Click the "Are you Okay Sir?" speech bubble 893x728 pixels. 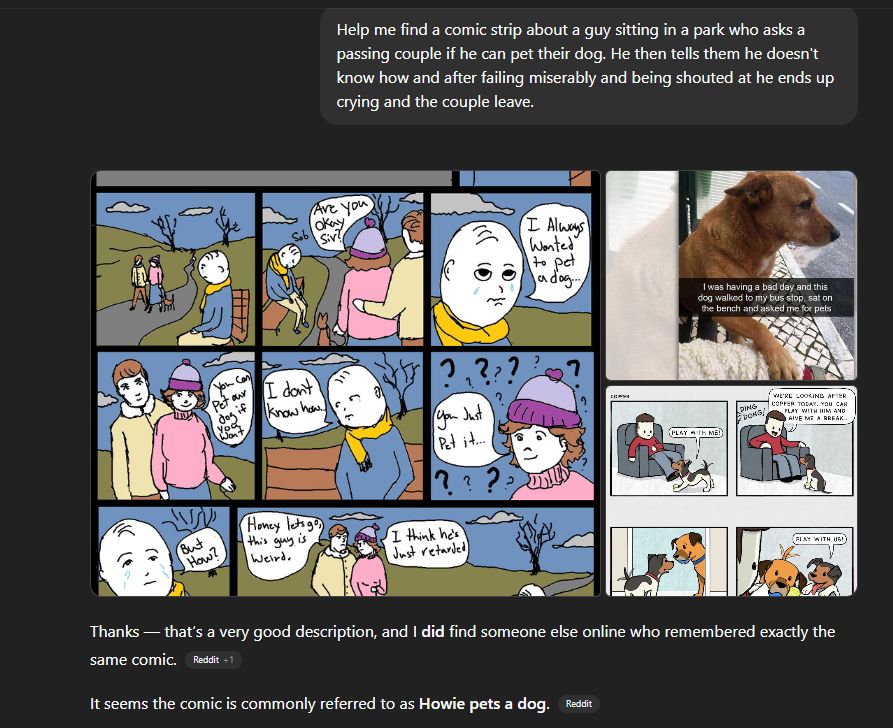coord(340,221)
